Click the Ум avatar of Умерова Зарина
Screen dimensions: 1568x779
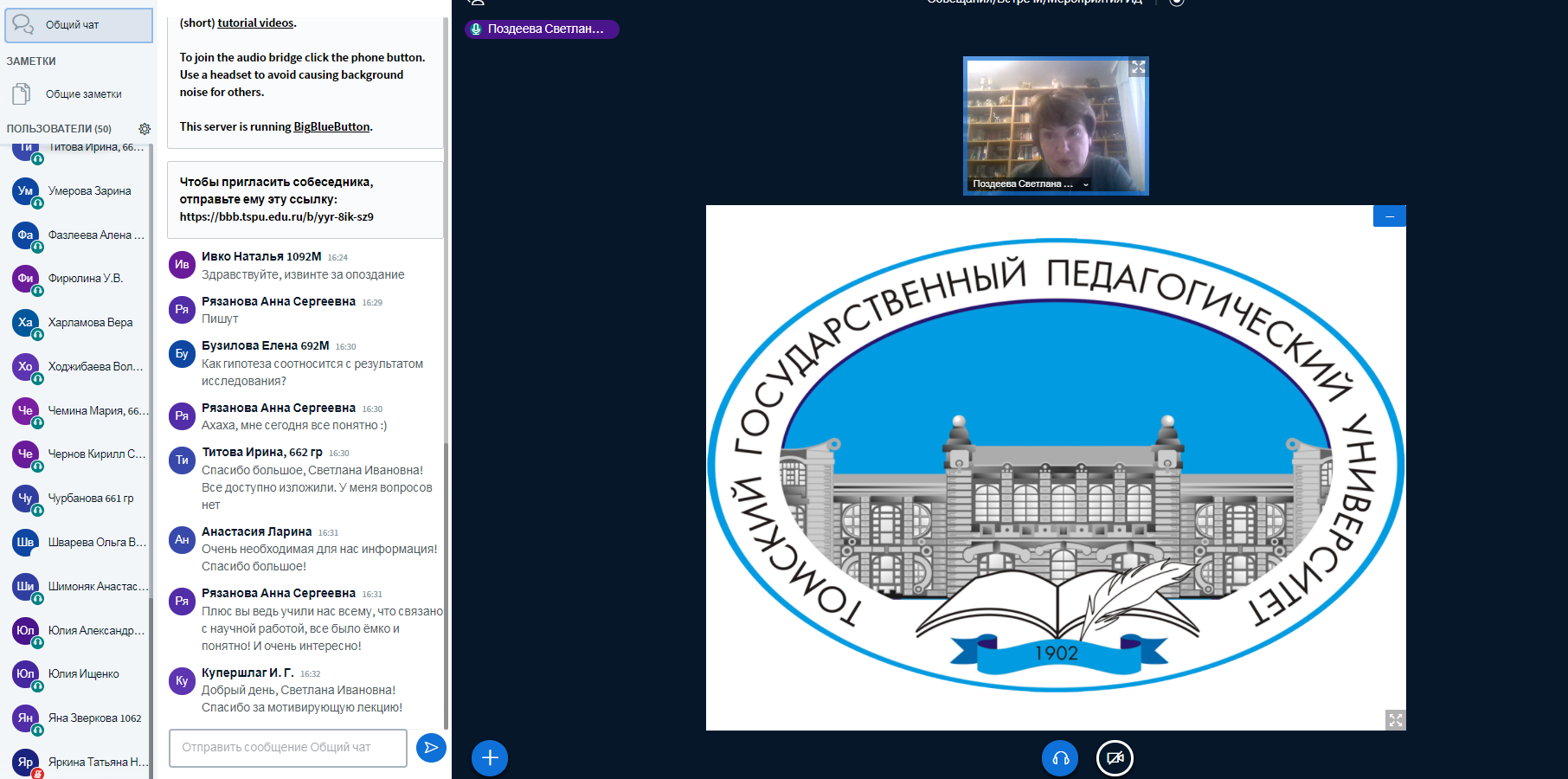pyautogui.click(x=26, y=190)
